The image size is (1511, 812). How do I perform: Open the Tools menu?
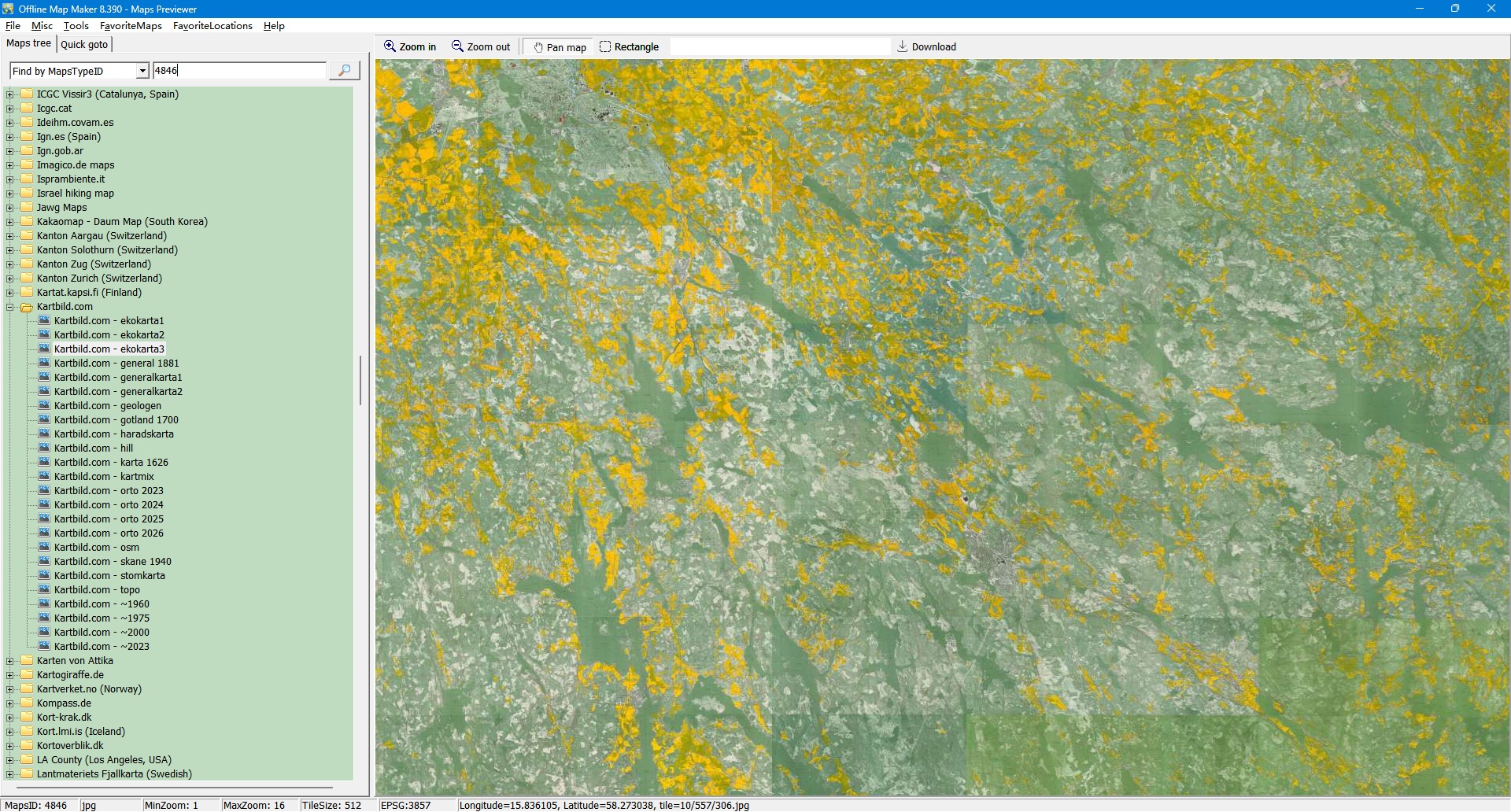click(76, 26)
